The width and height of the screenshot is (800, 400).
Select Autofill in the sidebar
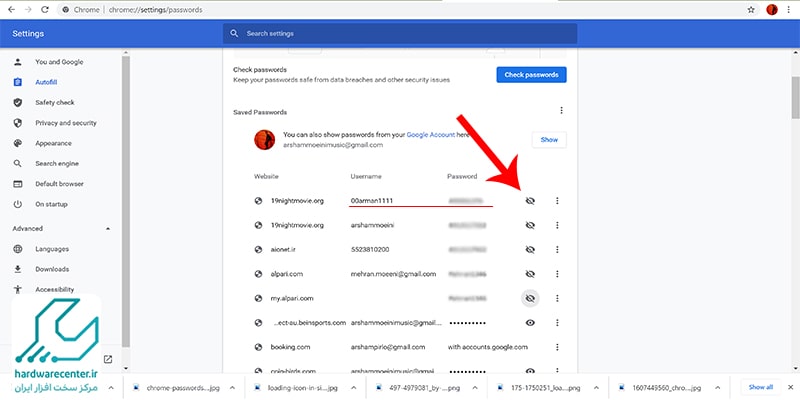click(46, 82)
